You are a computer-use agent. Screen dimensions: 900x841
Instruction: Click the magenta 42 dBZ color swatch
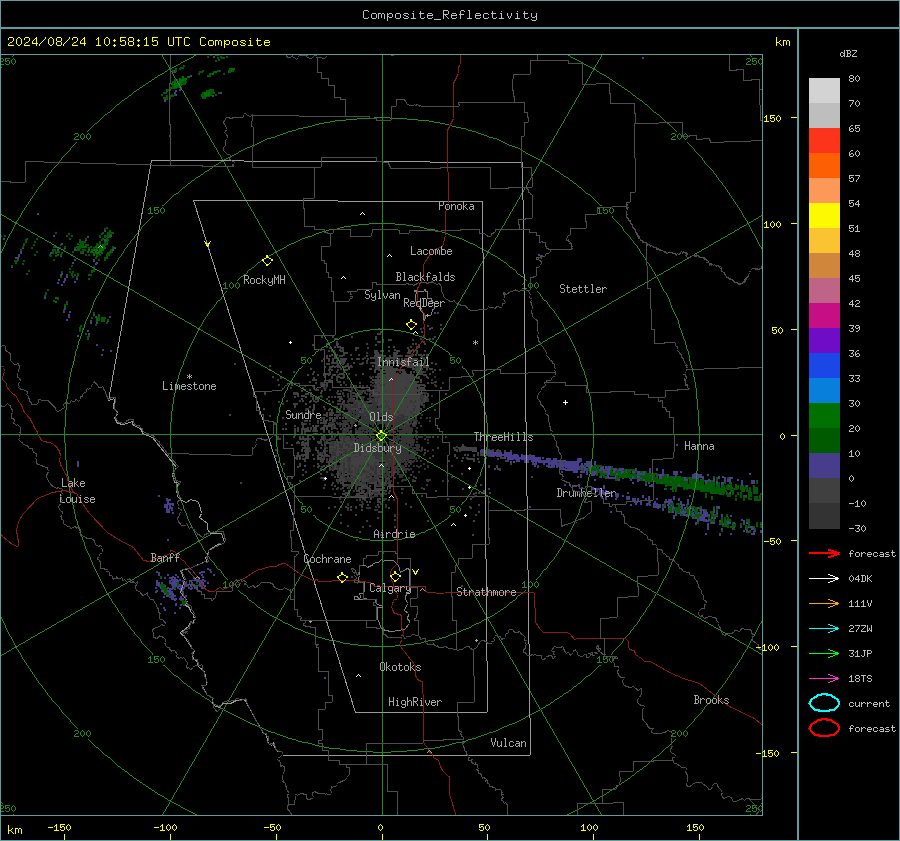click(x=824, y=316)
